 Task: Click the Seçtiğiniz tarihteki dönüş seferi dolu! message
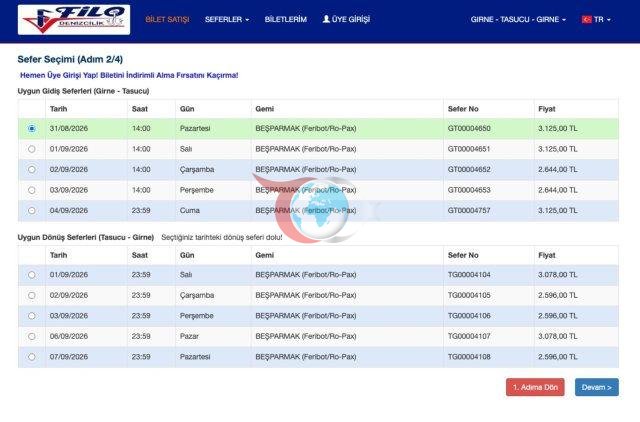coord(222,237)
